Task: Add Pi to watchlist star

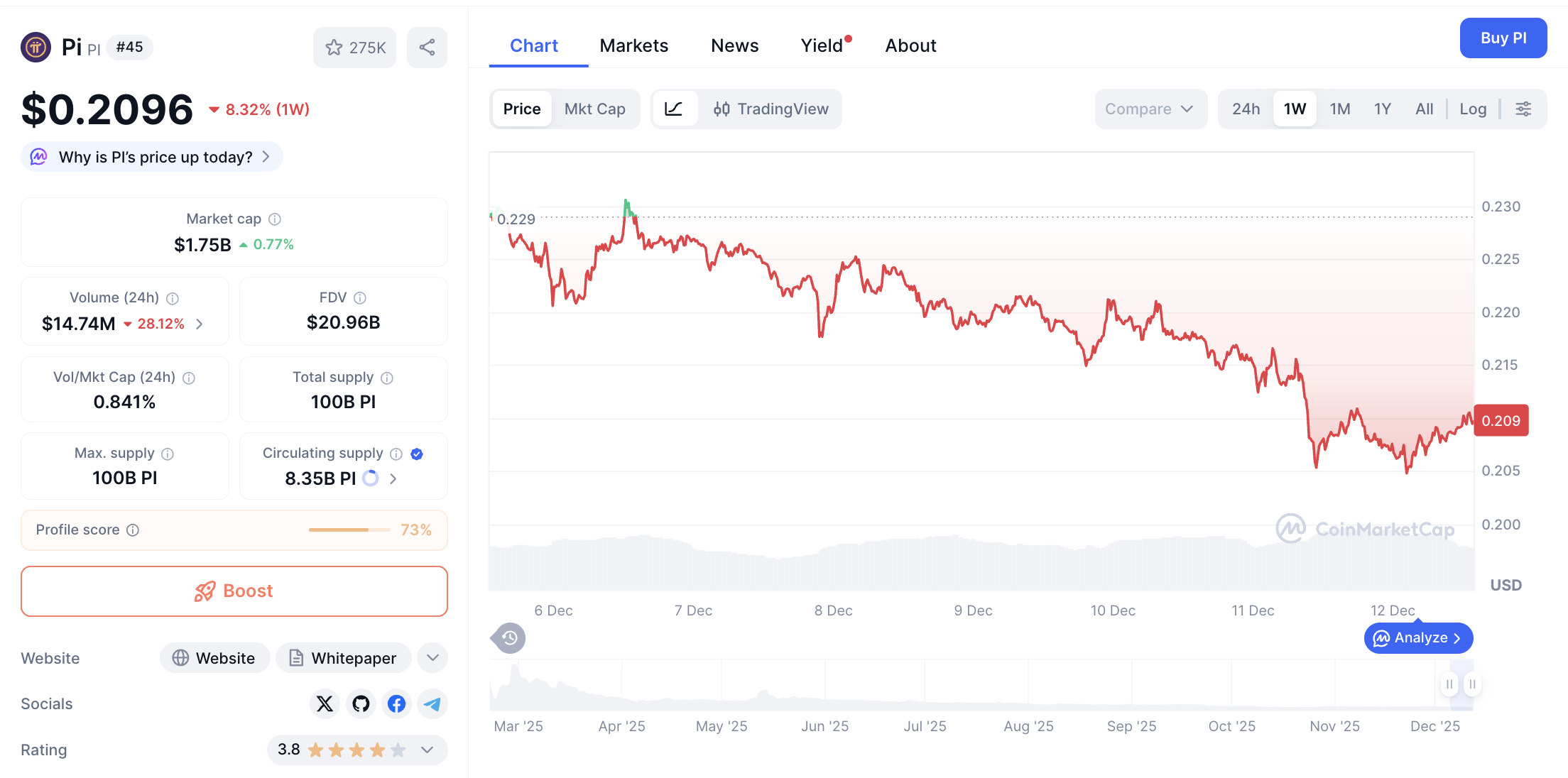Action: pos(334,47)
